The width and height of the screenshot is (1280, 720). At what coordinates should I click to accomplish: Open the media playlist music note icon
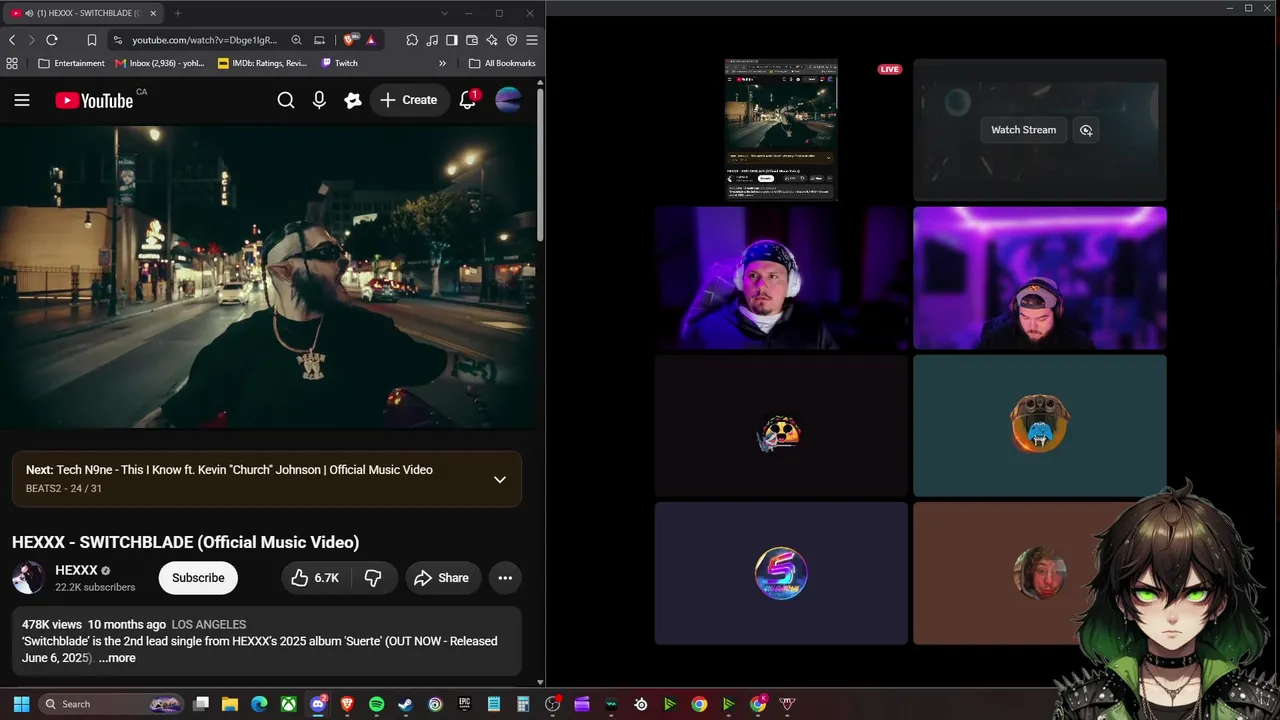(432, 40)
